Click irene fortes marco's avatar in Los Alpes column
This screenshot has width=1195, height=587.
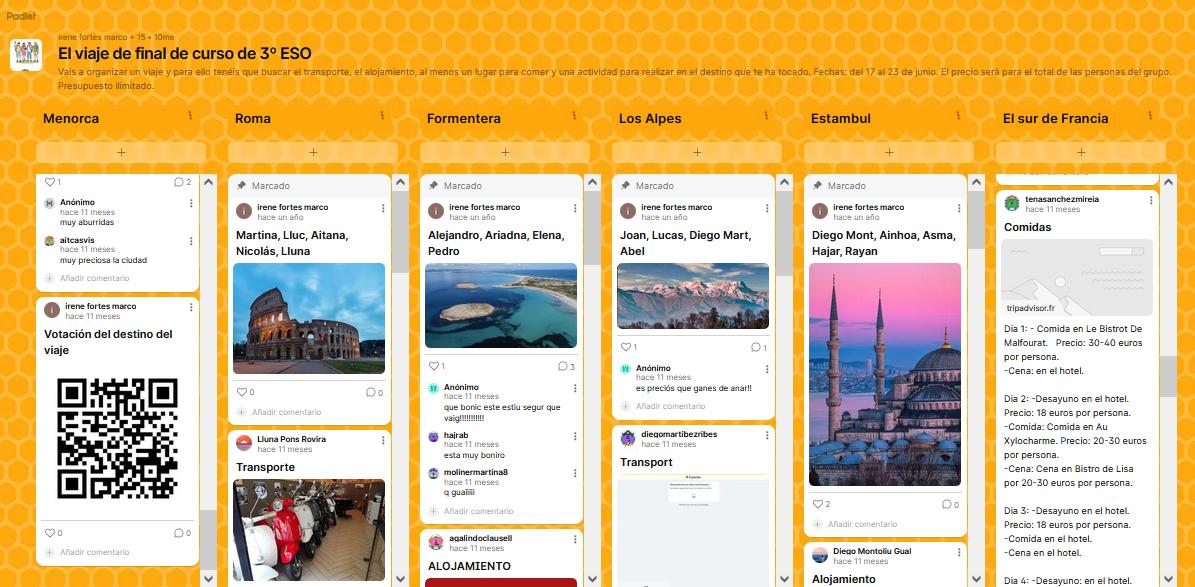pos(630,211)
